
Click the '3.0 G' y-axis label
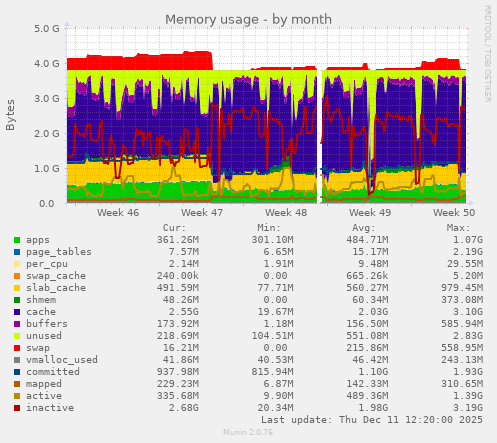[x=47, y=98]
